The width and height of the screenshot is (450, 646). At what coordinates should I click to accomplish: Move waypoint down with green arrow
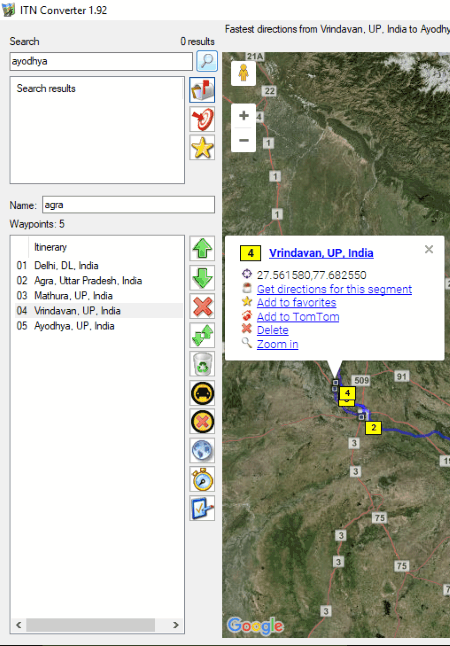(x=202, y=278)
